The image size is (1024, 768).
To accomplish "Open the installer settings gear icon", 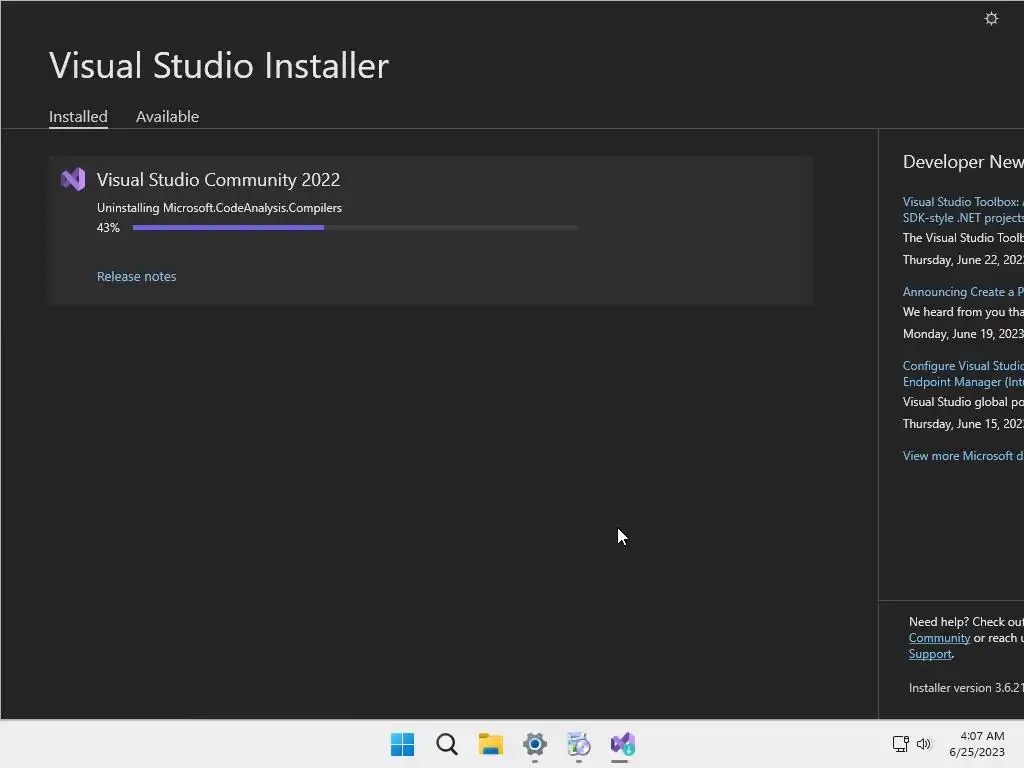I will point(991,19).
